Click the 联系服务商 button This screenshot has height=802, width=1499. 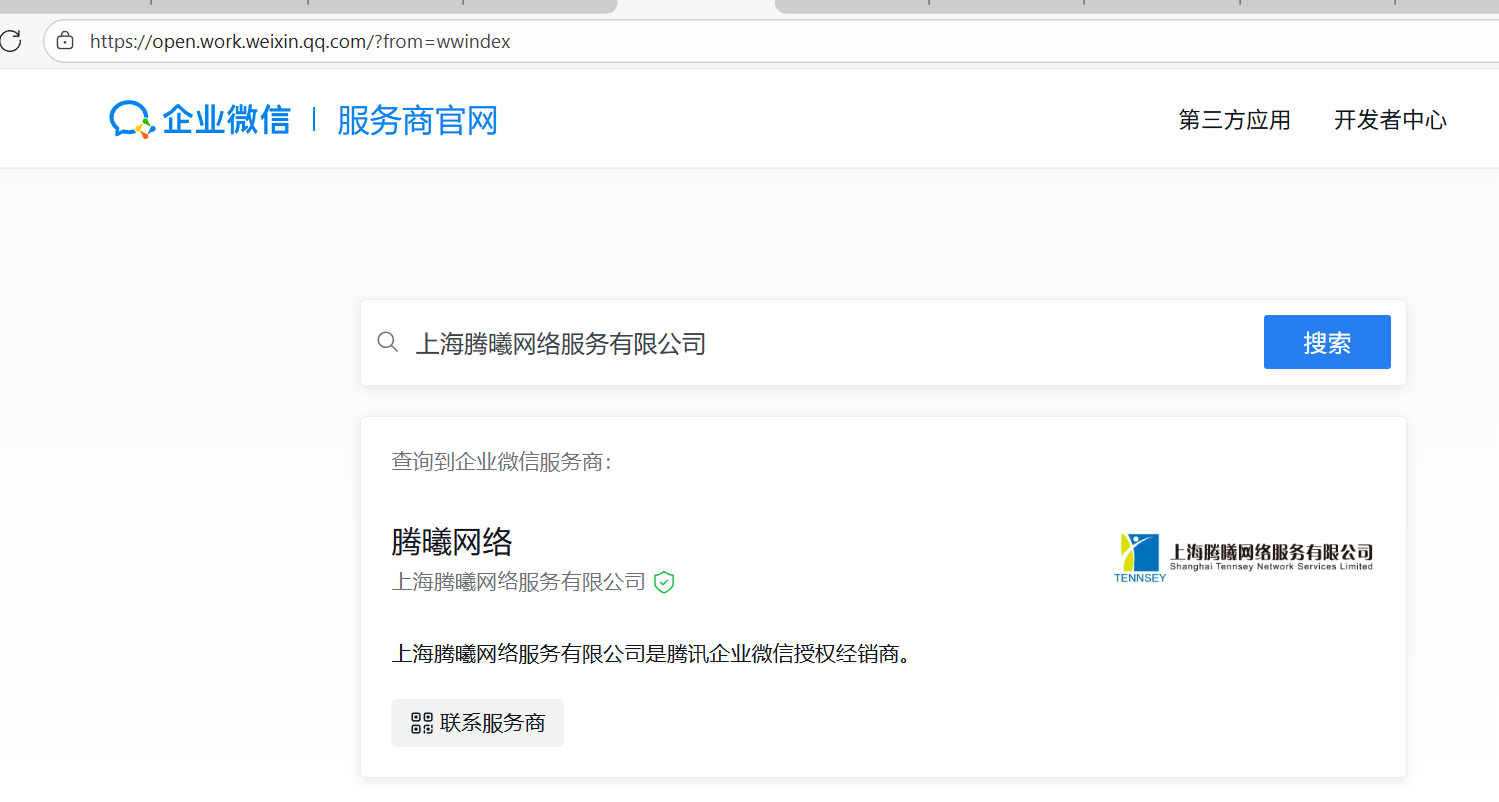(477, 722)
